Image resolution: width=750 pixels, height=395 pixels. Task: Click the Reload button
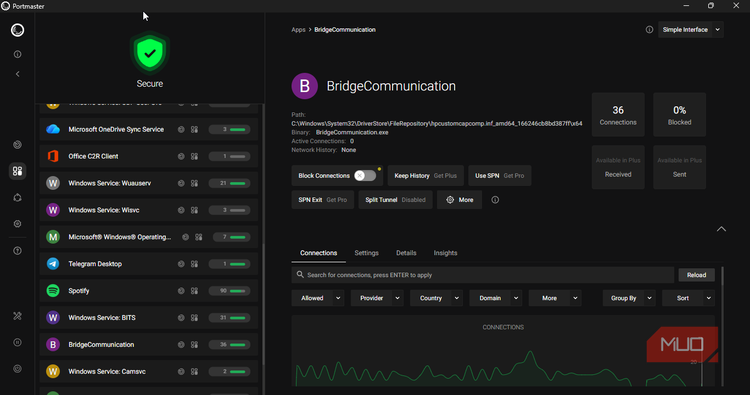pyautogui.click(x=696, y=275)
